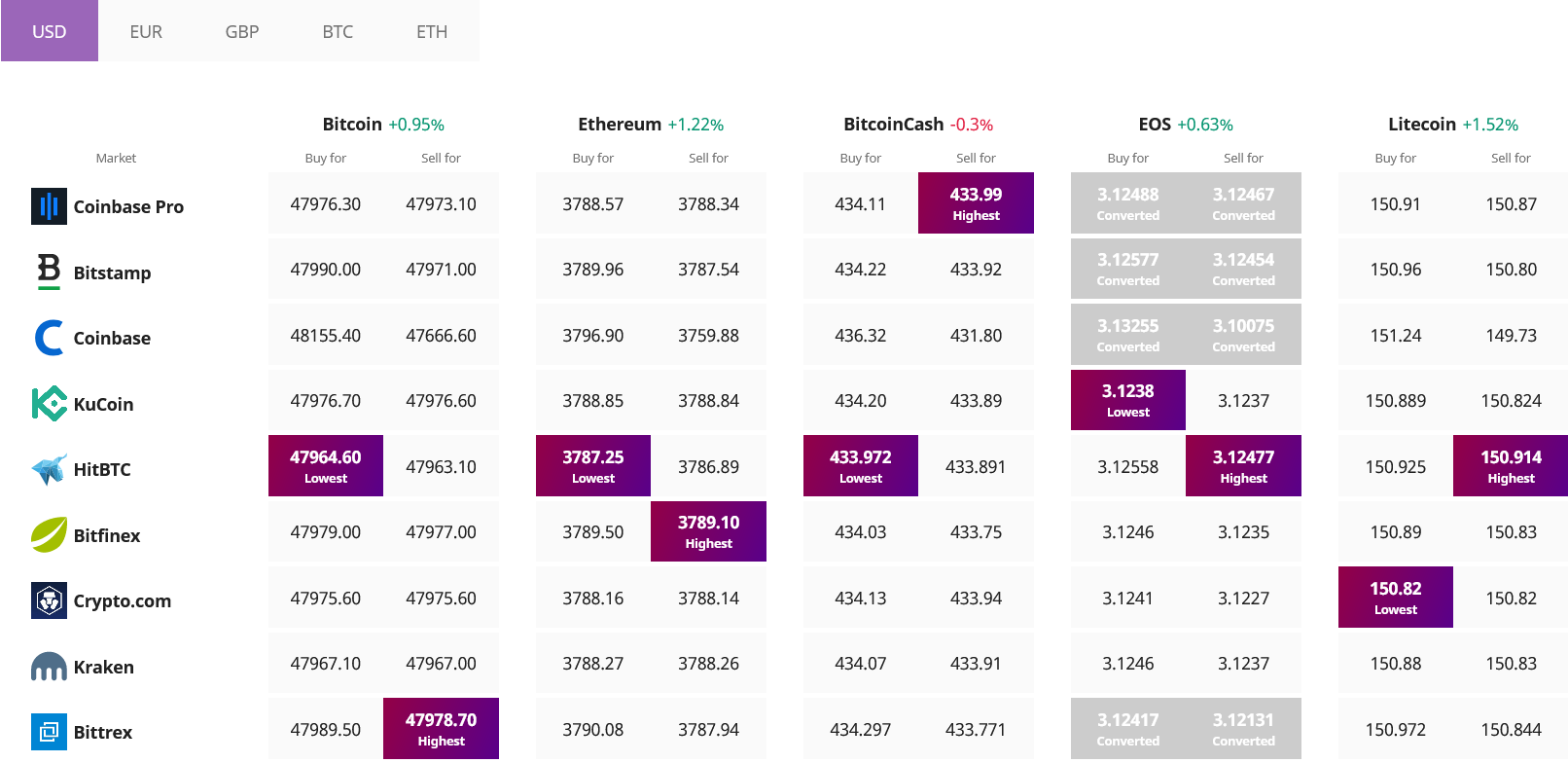Click Kraken Bitcoin buy price 47967.10
The image size is (1568, 763).
pyautogui.click(x=326, y=664)
